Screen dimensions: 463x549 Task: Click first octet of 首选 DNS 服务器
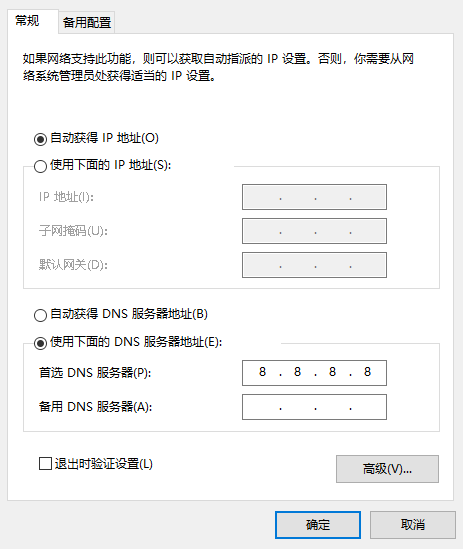click(x=262, y=372)
